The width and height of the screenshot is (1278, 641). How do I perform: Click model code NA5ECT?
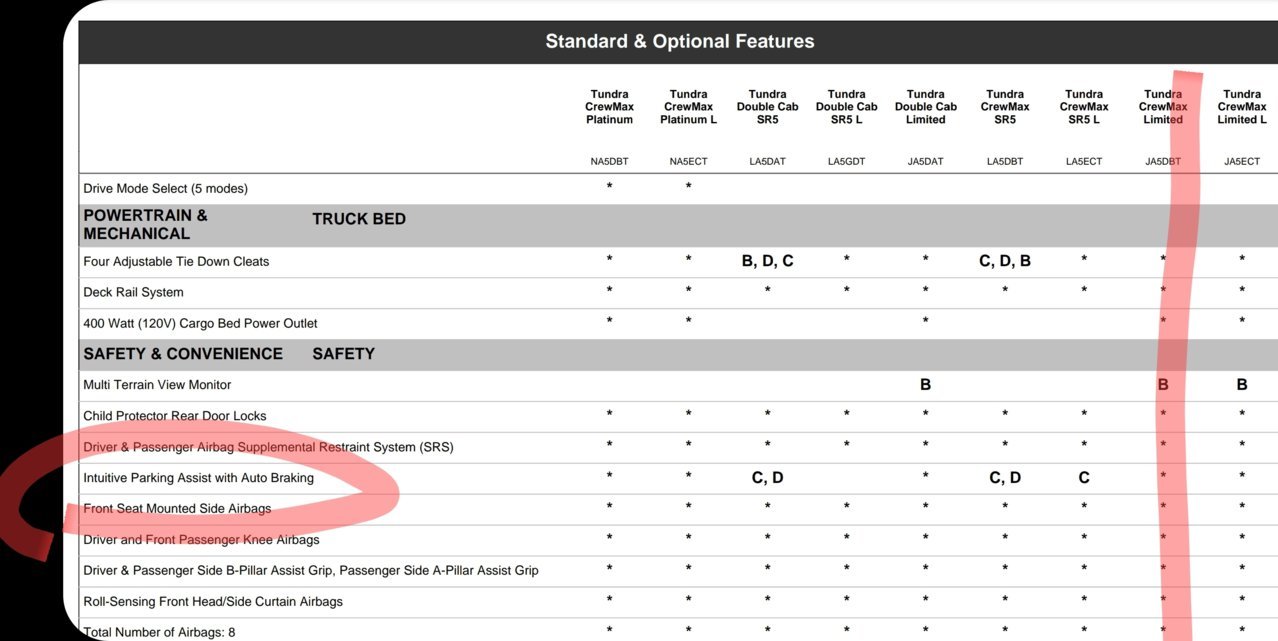688,161
